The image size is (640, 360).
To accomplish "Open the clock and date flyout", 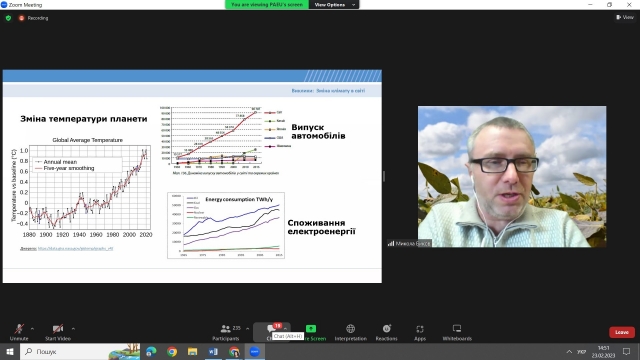I will tap(603, 351).
